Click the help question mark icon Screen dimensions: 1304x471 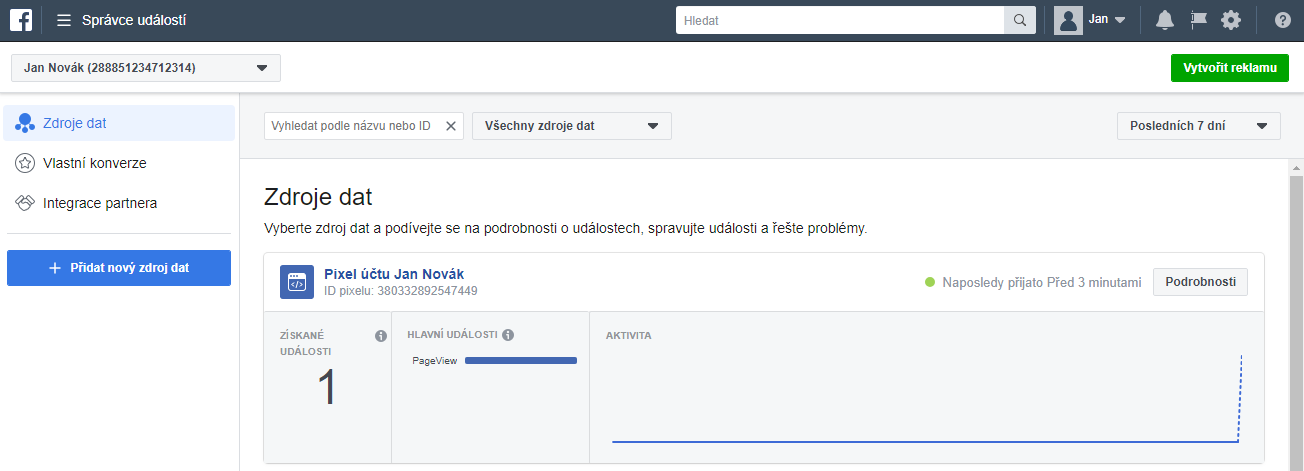point(1282,20)
